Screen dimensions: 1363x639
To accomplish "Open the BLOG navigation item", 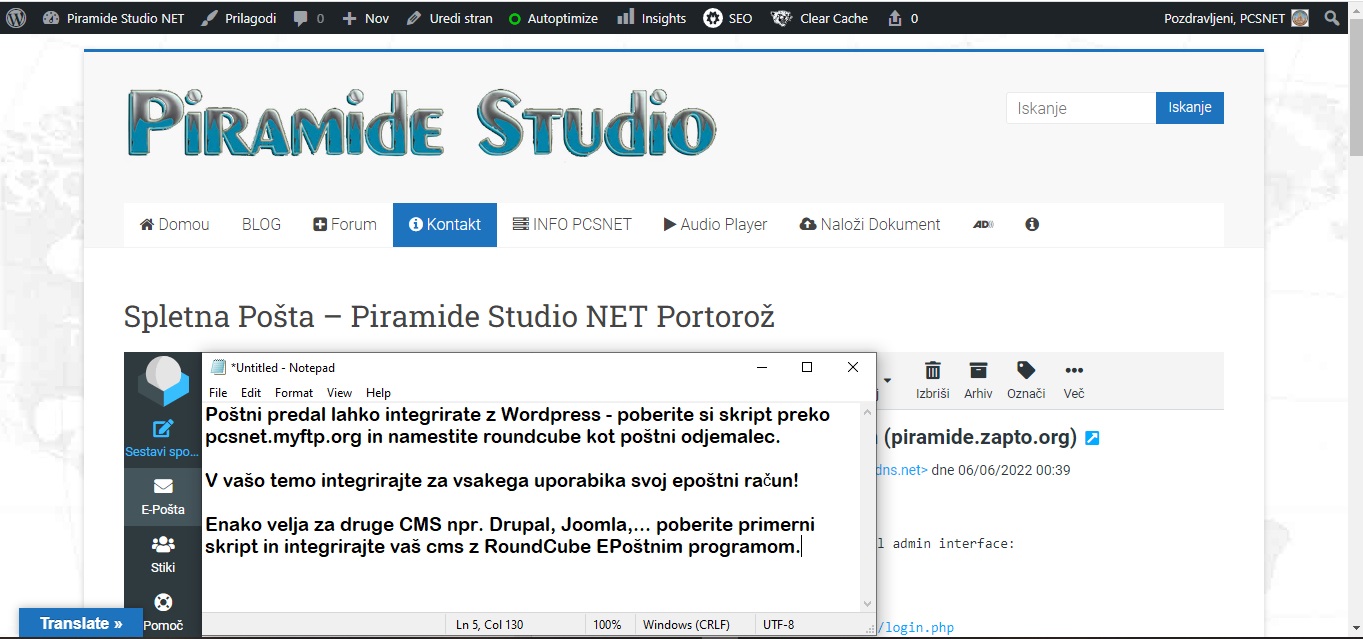I will coord(261,224).
